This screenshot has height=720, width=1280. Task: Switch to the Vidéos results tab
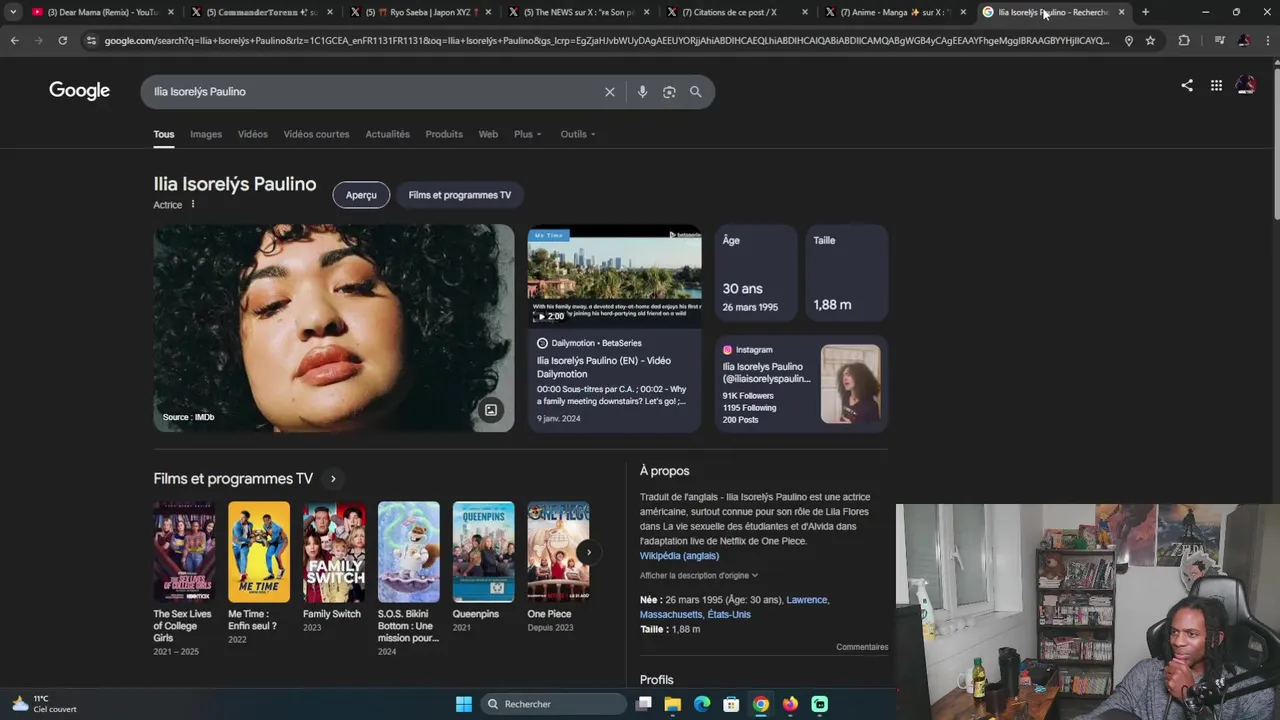click(x=252, y=134)
